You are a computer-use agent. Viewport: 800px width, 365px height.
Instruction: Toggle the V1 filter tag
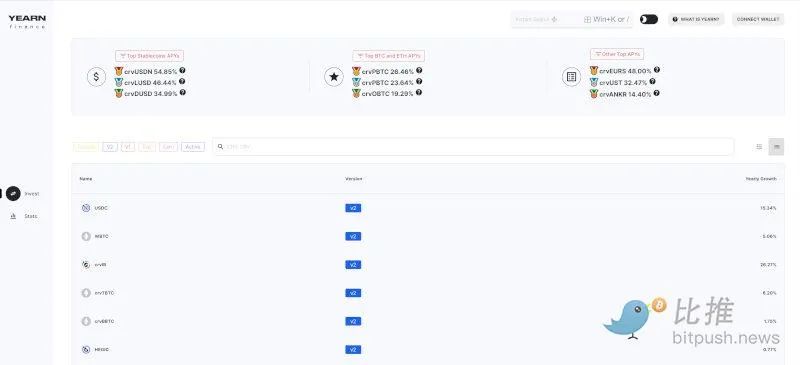[x=128, y=147]
